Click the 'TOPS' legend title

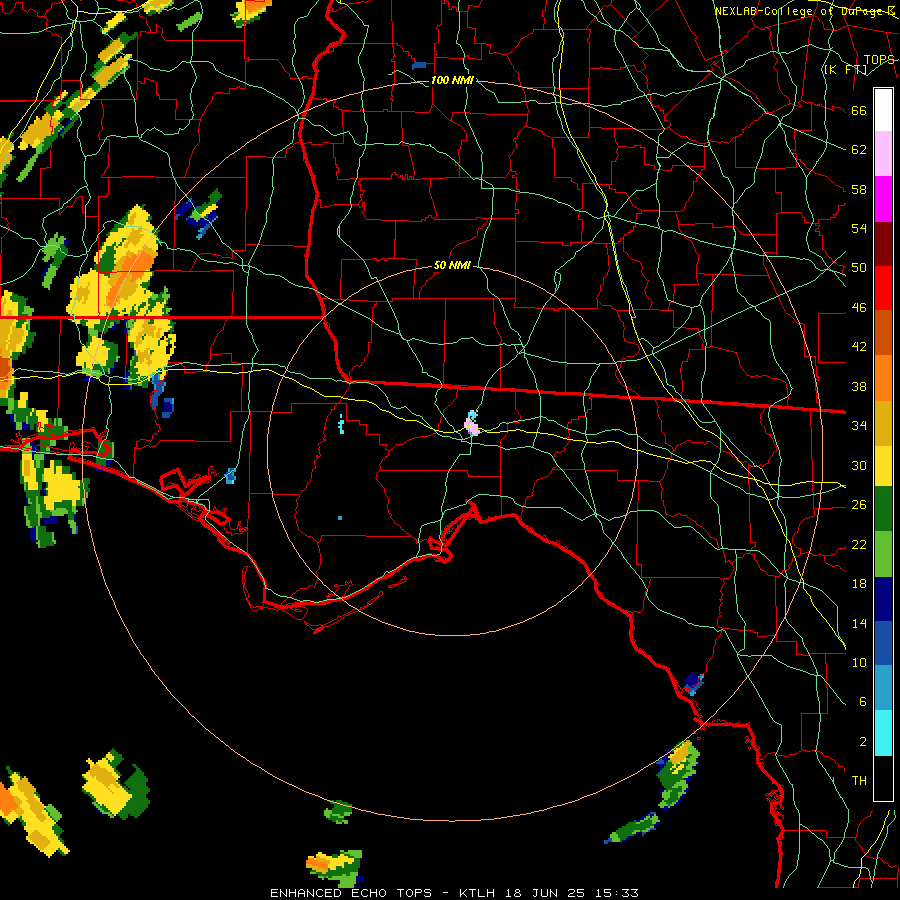879,59
